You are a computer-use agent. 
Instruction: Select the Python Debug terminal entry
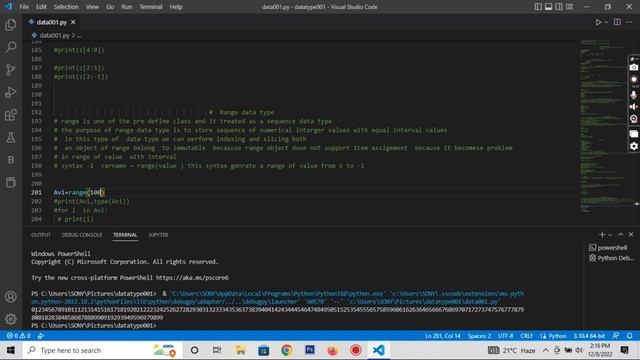[x=611, y=258]
